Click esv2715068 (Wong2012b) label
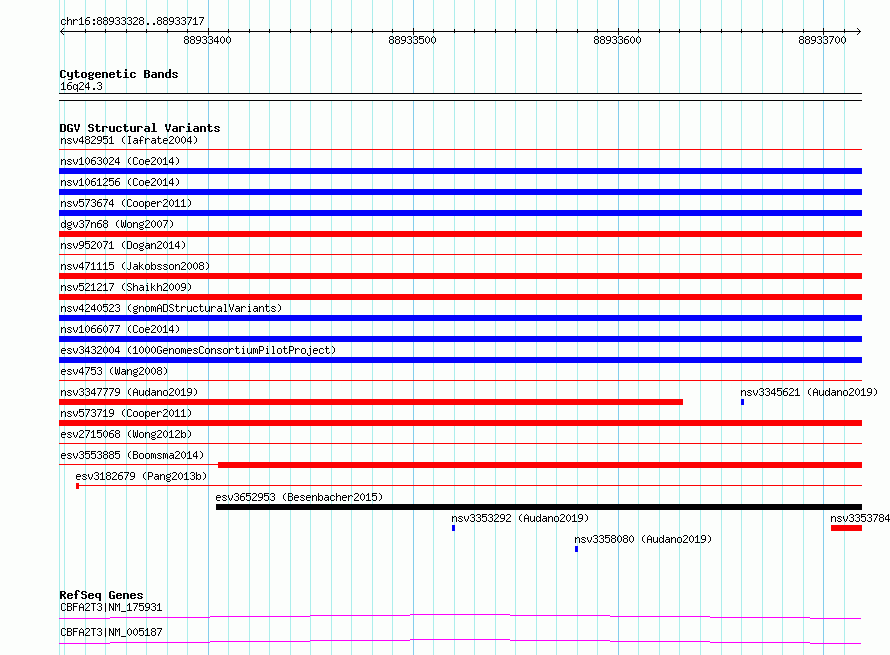 click(126, 434)
